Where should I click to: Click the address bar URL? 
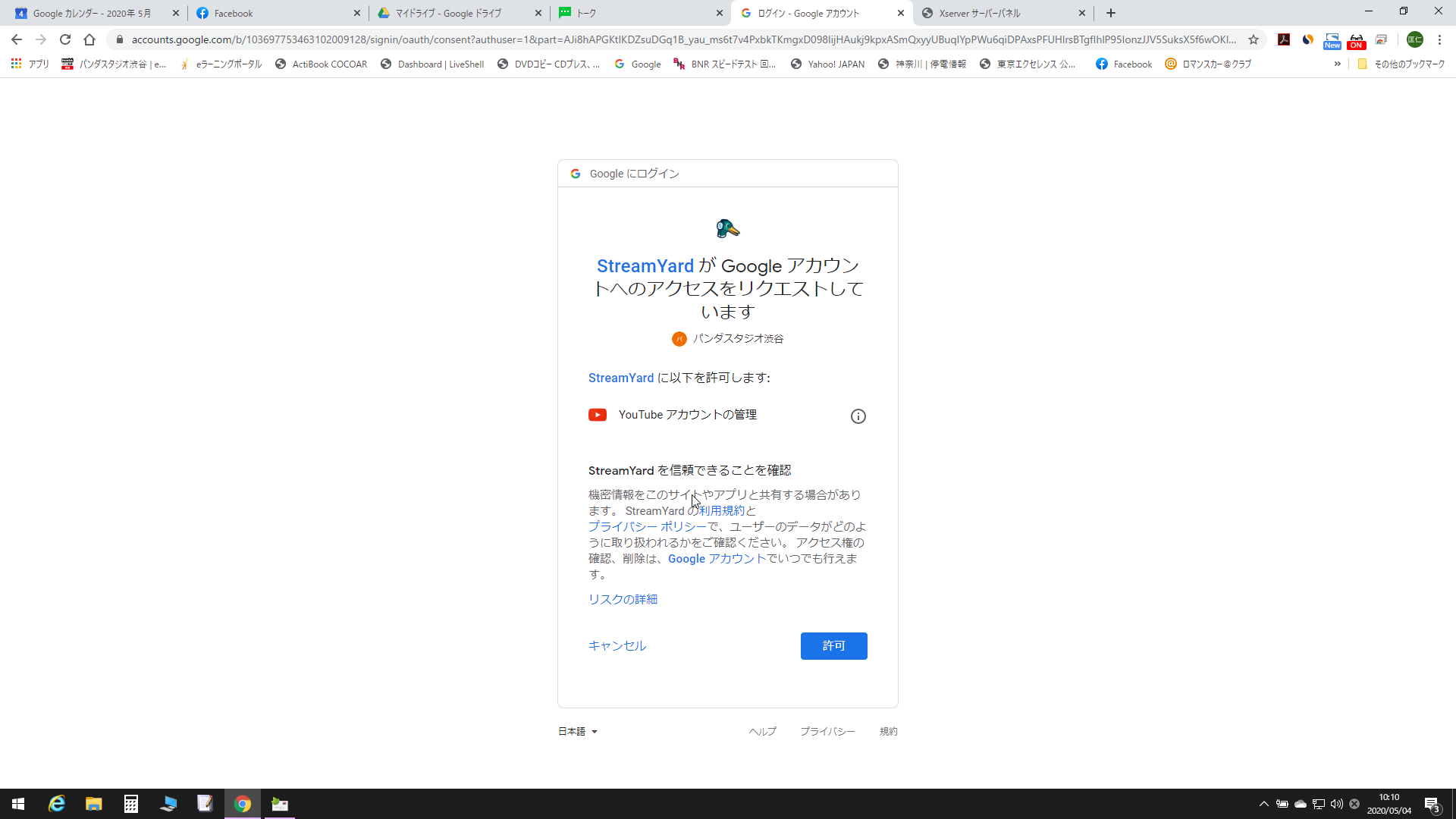click(x=682, y=39)
